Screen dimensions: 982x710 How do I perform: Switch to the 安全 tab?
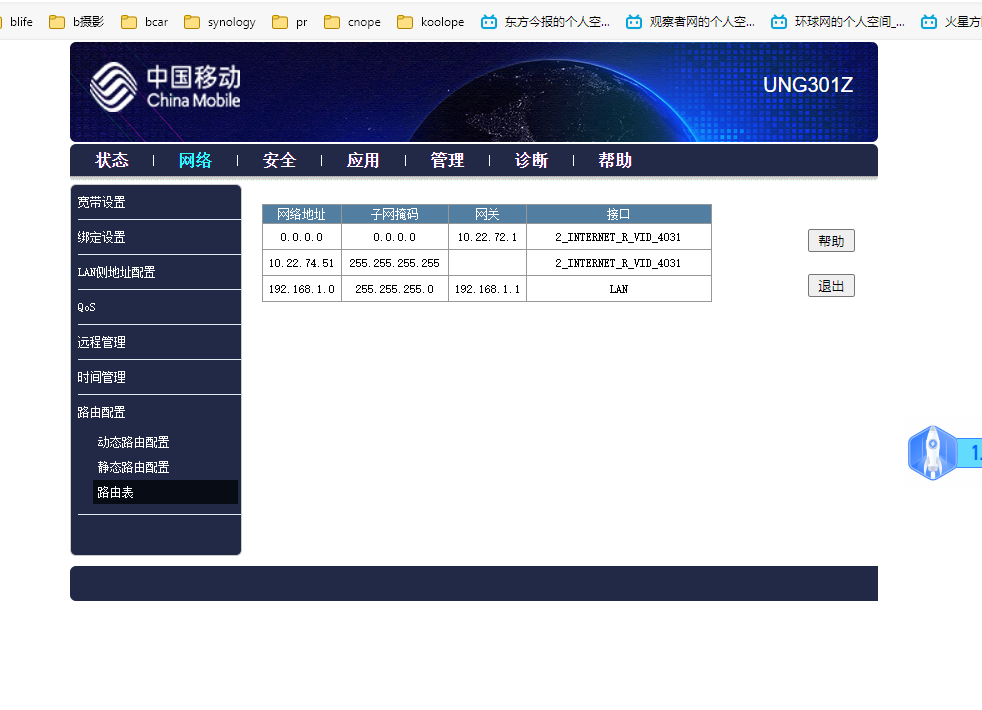[279, 160]
